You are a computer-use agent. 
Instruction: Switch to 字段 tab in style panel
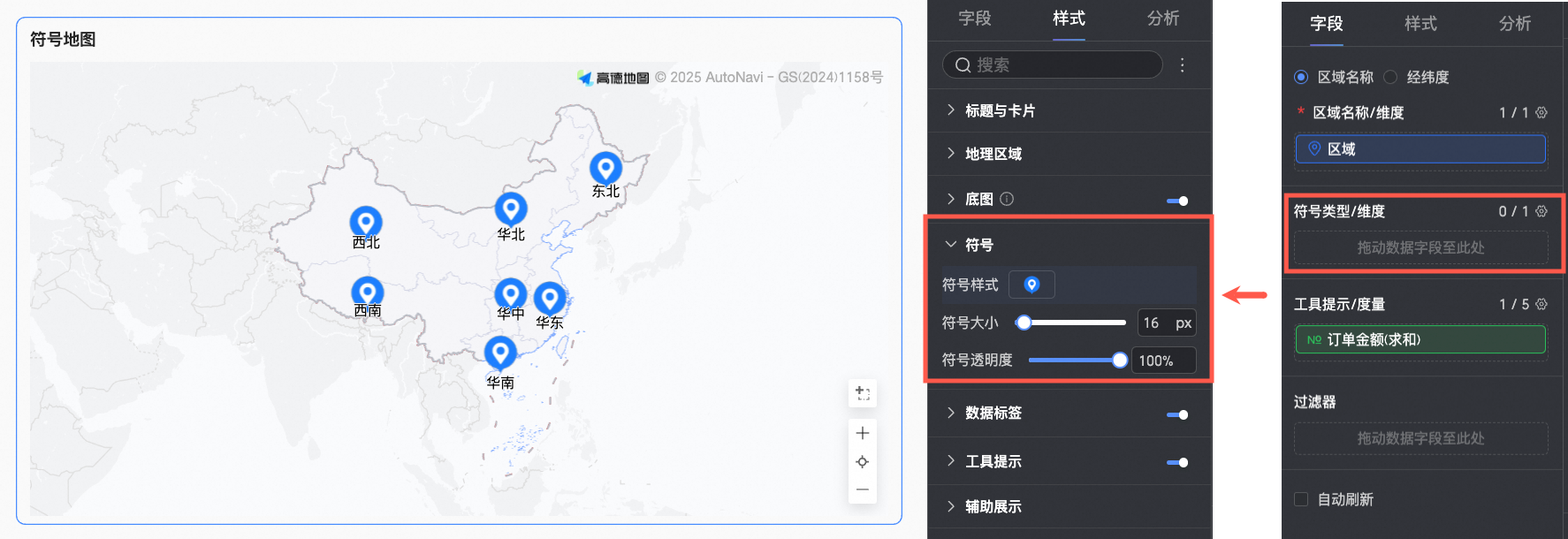(x=975, y=18)
